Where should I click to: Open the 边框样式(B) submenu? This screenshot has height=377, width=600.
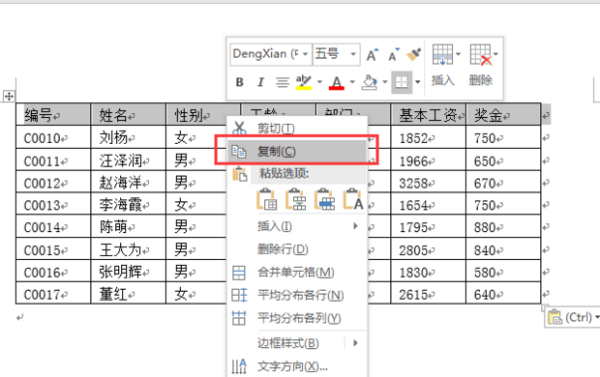point(298,343)
